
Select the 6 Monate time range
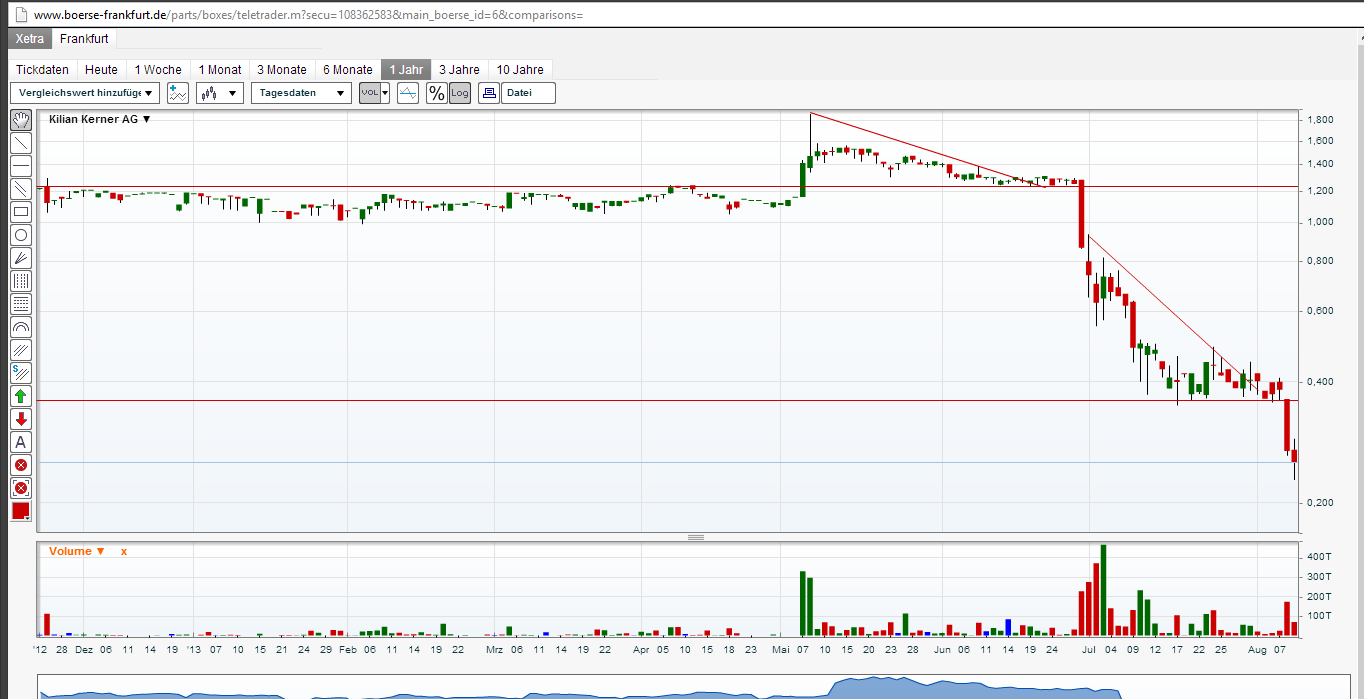click(348, 69)
